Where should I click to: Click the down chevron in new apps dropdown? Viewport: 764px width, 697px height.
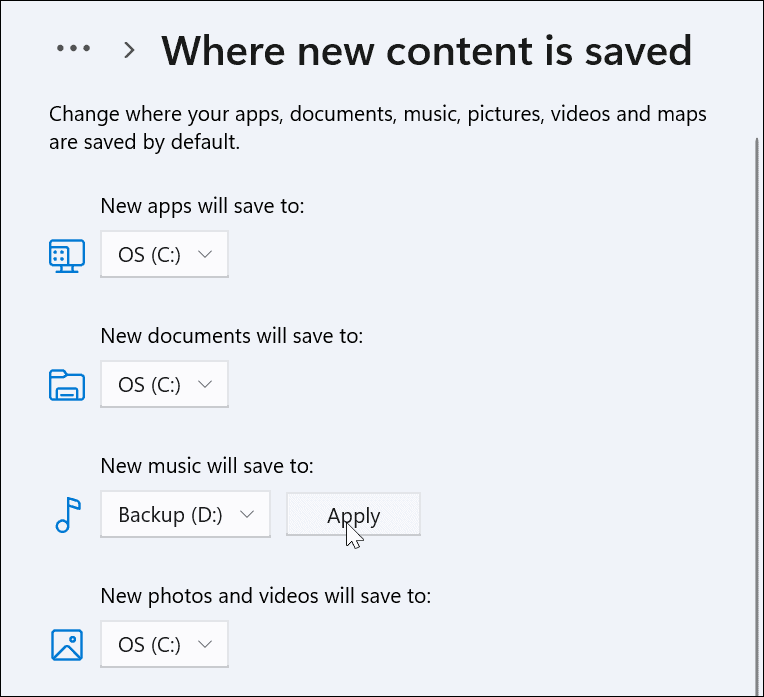point(206,254)
